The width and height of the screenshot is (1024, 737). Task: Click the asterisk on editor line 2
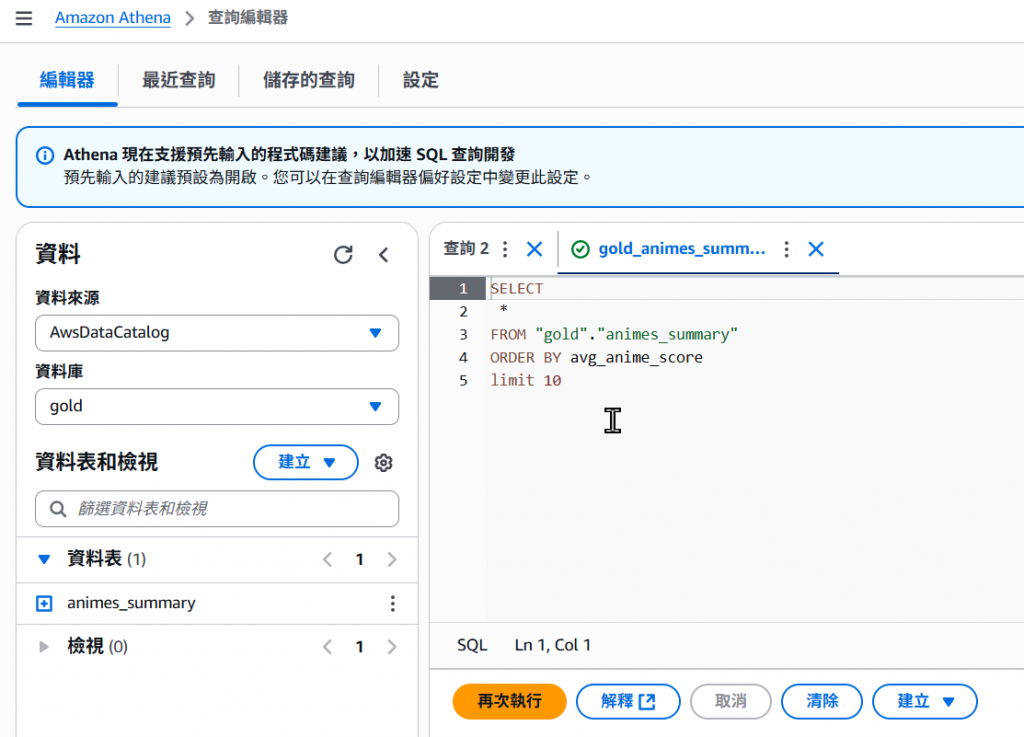coord(503,309)
